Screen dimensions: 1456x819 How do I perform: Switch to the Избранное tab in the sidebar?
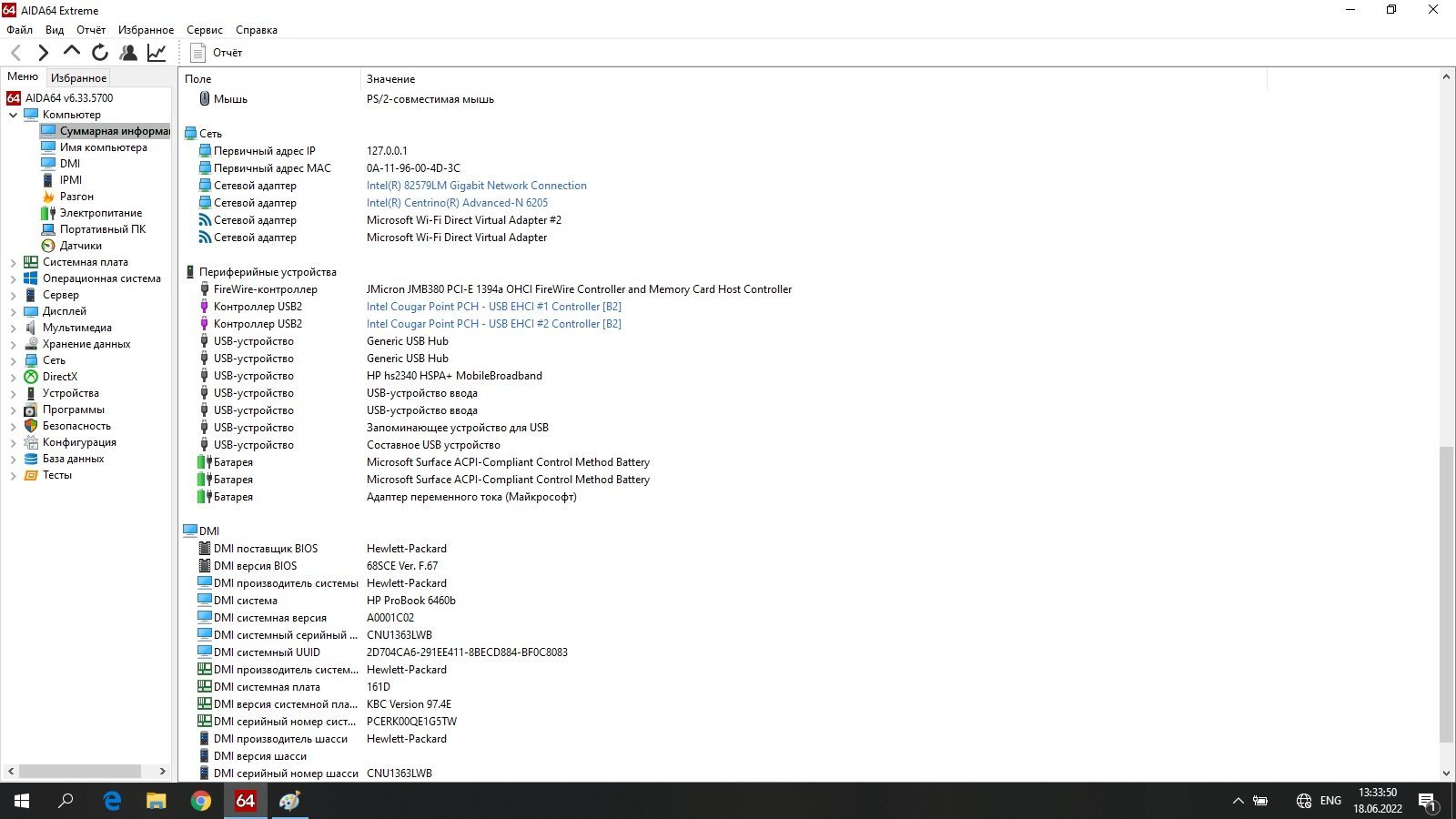(78, 78)
